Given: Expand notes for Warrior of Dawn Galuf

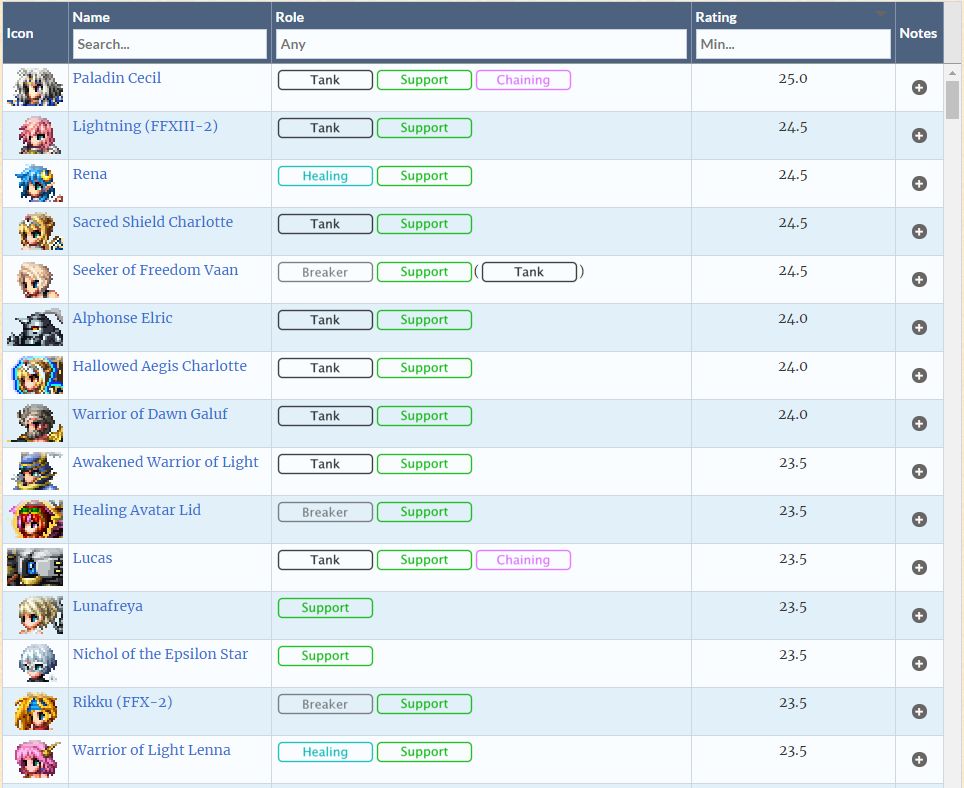Looking at the screenshot, I should pyautogui.click(x=919, y=423).
